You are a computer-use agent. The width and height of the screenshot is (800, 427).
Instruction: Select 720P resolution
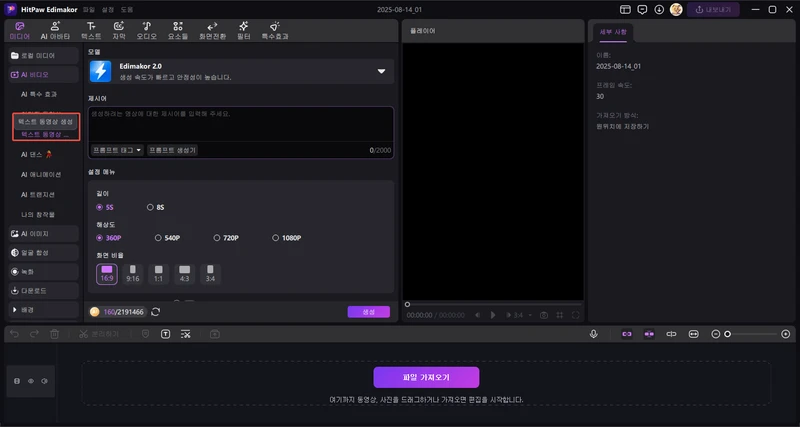[x=227, y=238]
